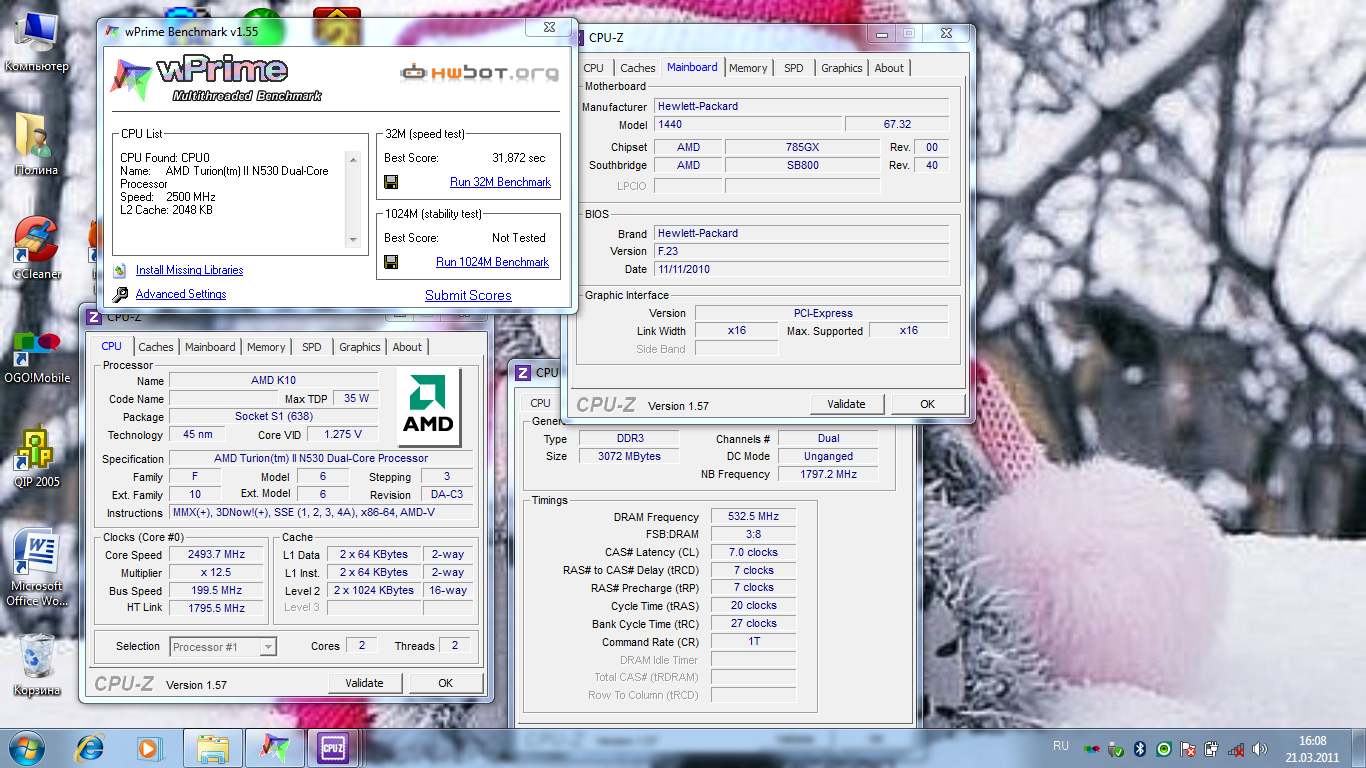Click the wrench icon beside Advanced Settings

pyautogui.click(x=120, y=294)
